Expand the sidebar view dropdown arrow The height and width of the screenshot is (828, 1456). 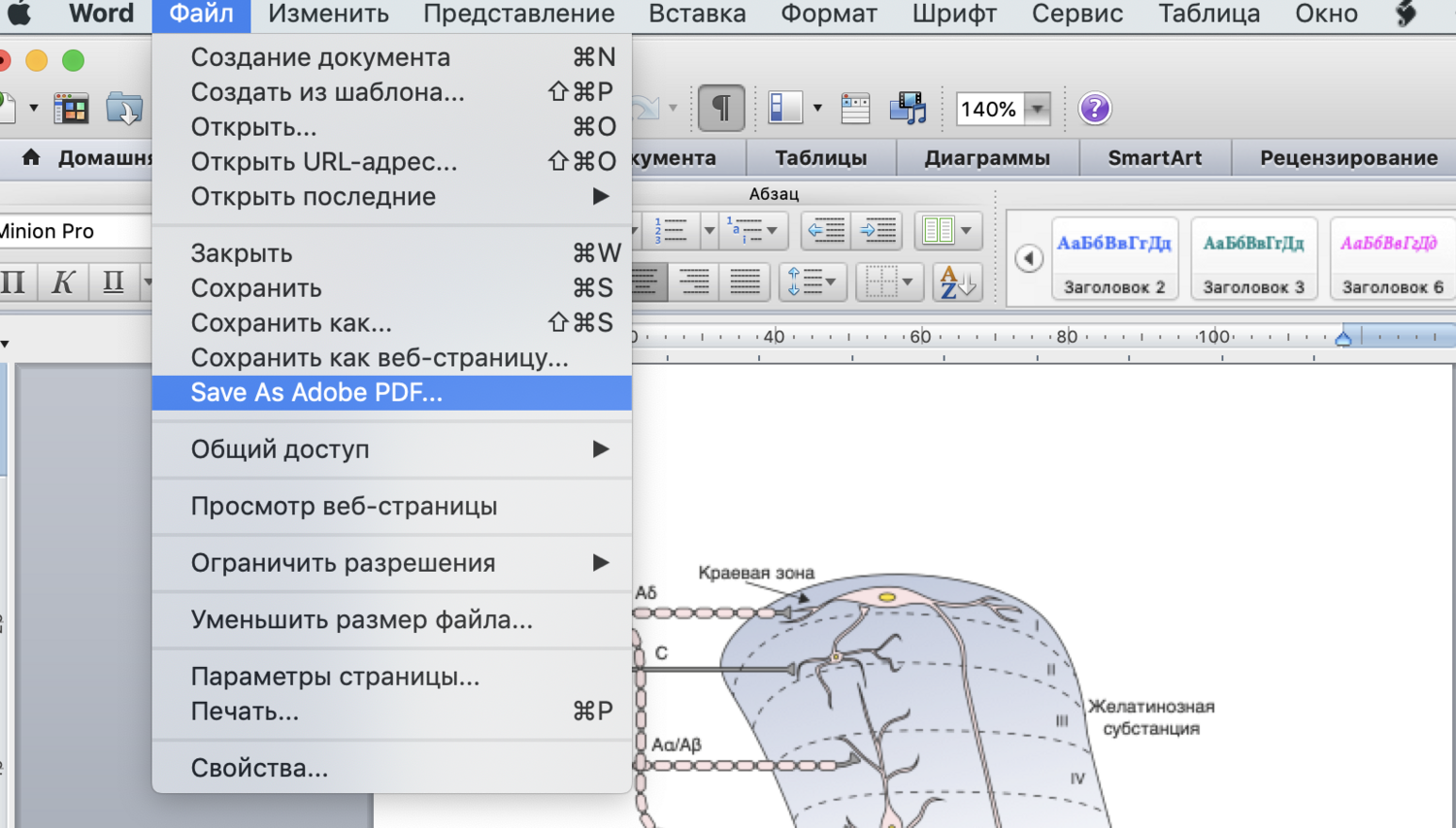[817, 108]
